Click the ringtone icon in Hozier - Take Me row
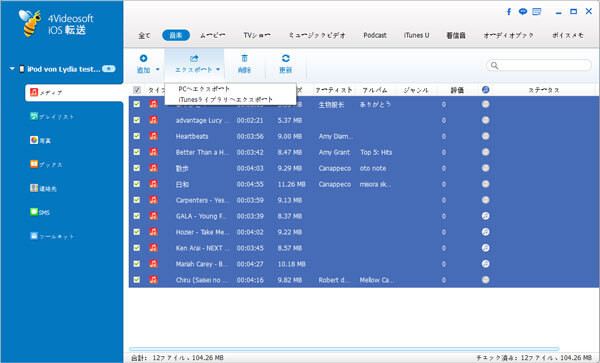Viewport: 600px width, 363px height. tap(485, 232)
